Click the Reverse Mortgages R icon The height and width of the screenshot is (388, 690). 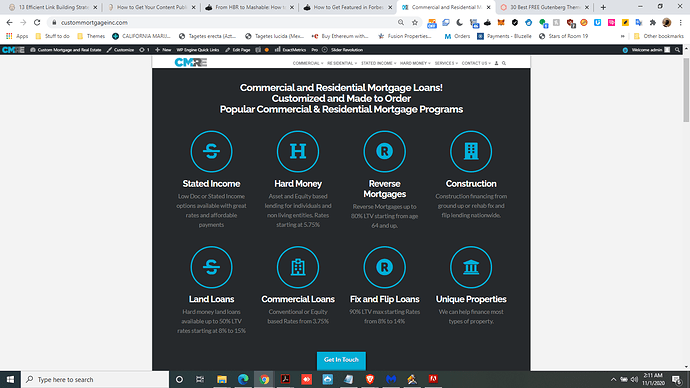[384, 151]
